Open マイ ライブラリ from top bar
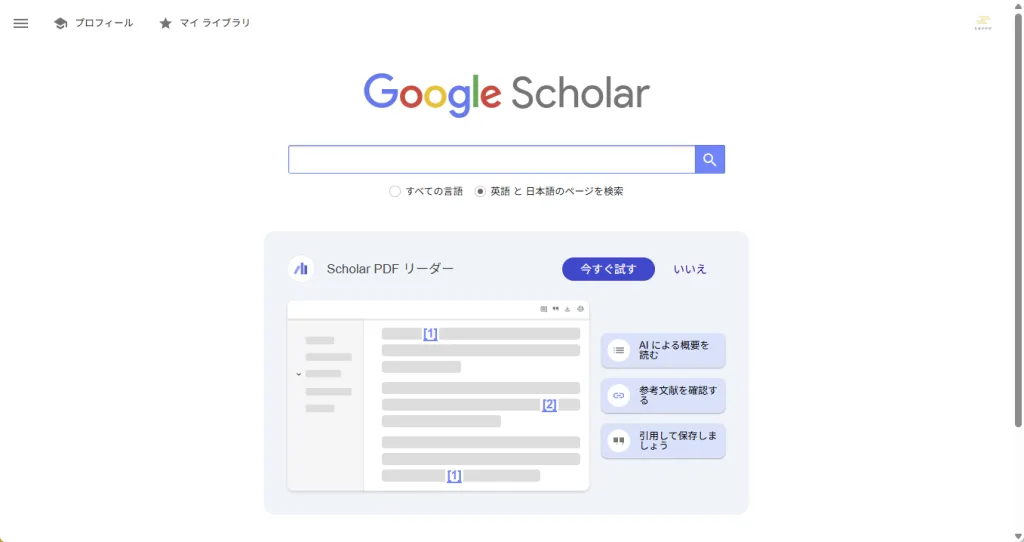Screen dimensions: 1024x542 [x=214, y=23]
